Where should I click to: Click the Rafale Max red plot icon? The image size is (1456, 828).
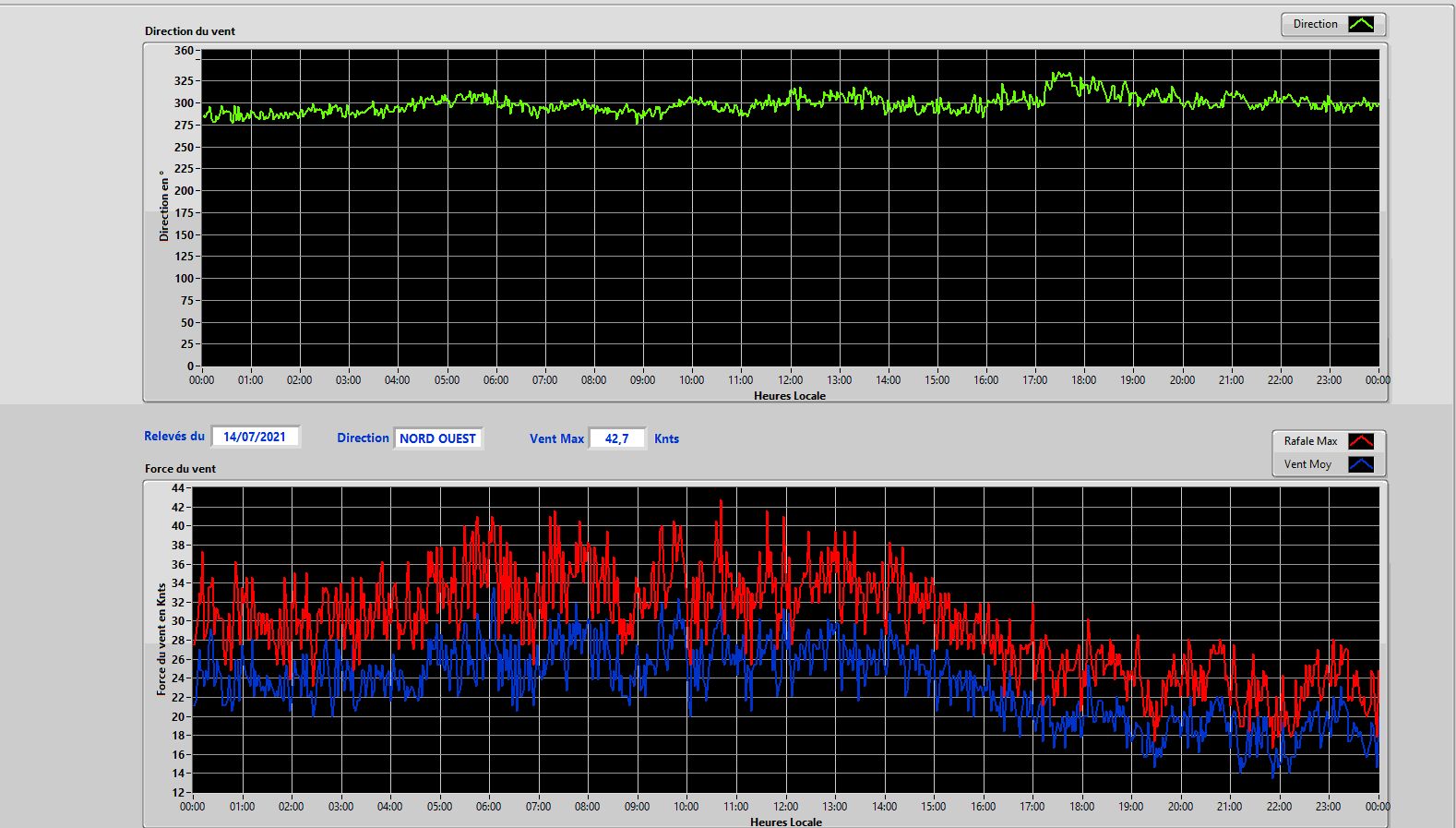[x=1361, y=441]
